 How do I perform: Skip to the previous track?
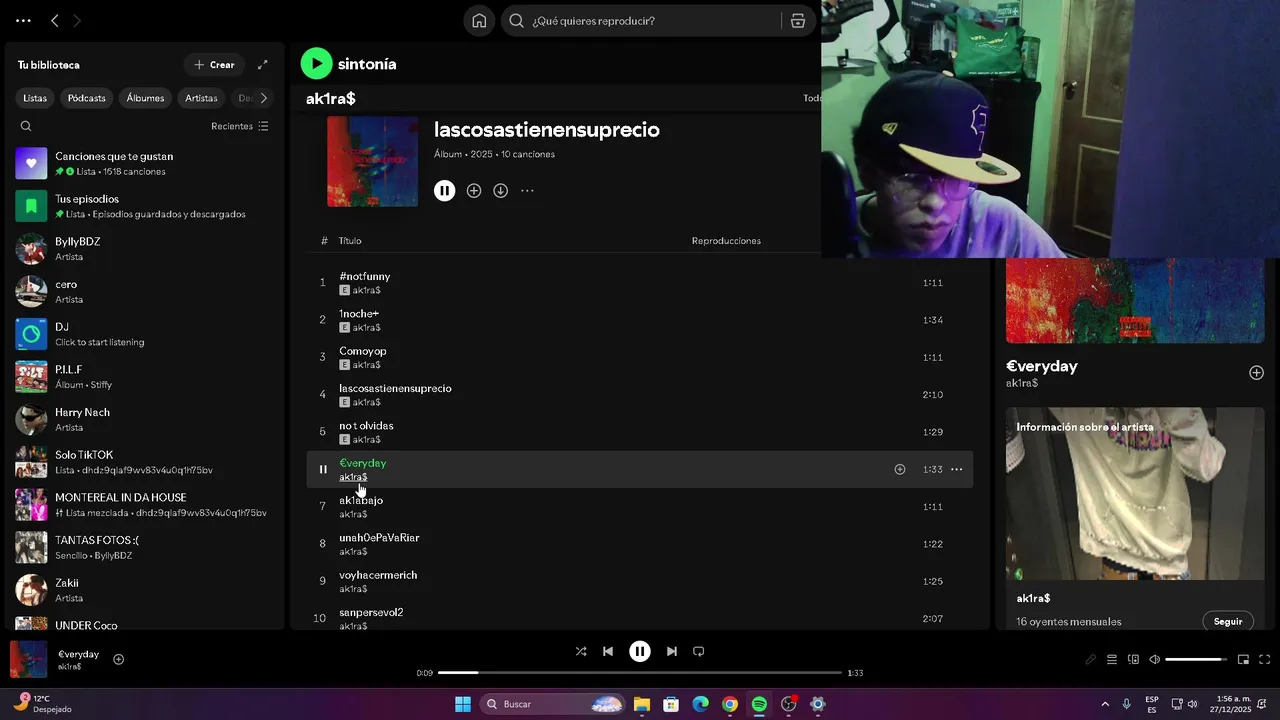tap(608, 652)
